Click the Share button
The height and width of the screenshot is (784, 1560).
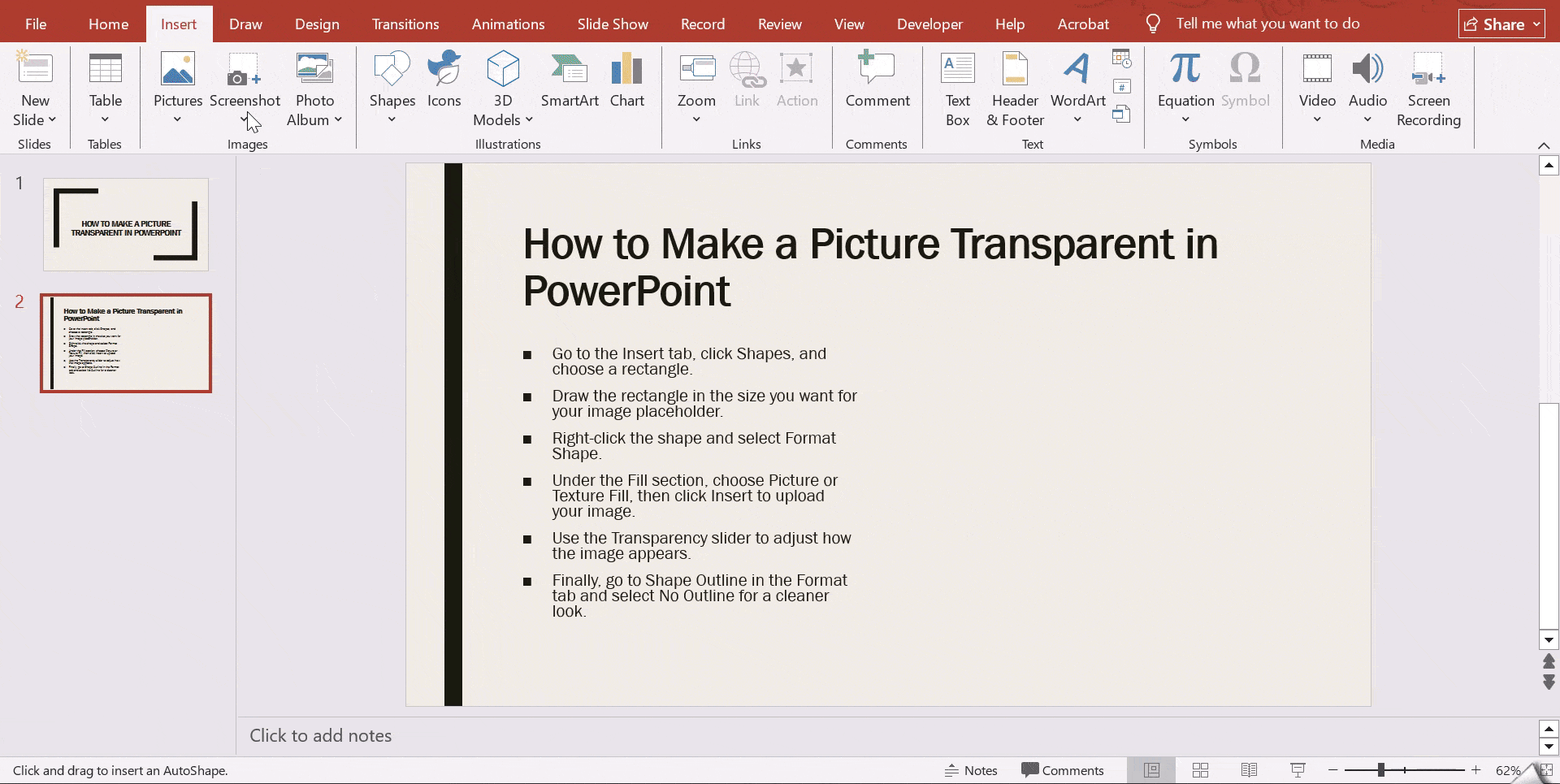(1500, 24)
